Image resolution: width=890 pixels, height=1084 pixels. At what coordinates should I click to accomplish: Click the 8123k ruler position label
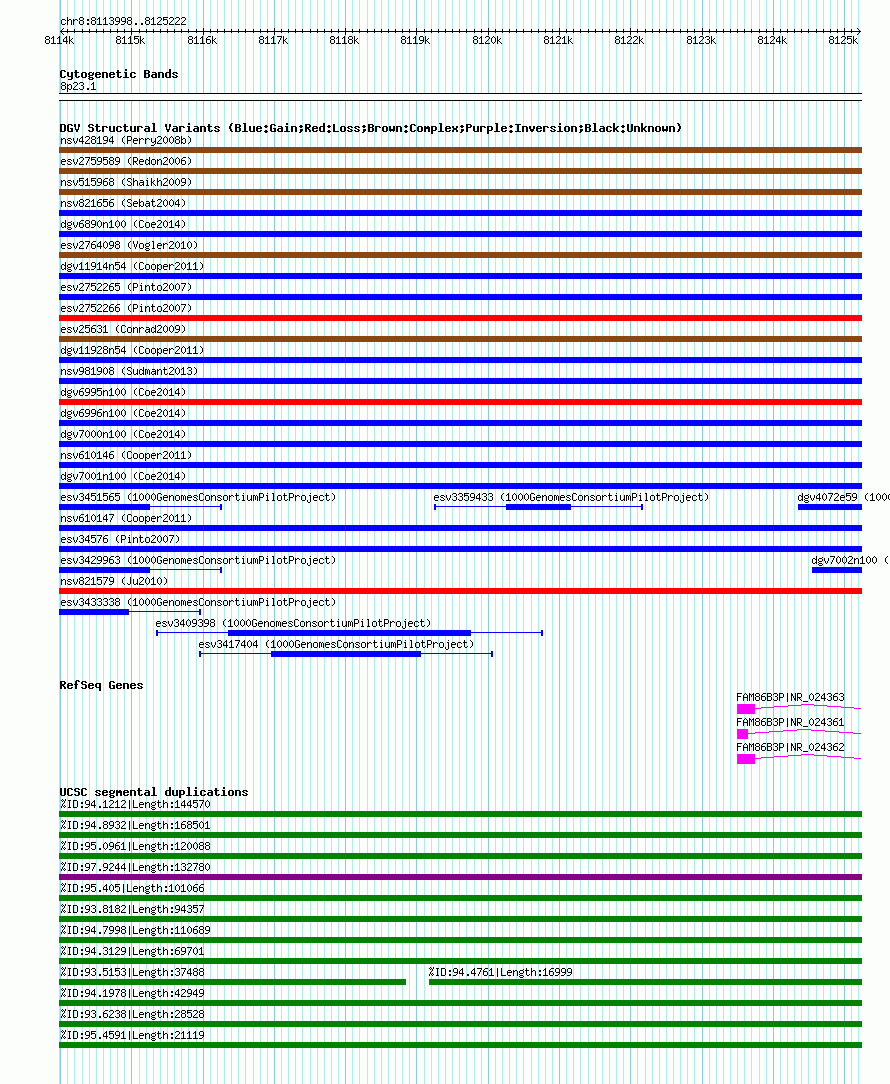[x=701, y=40]
